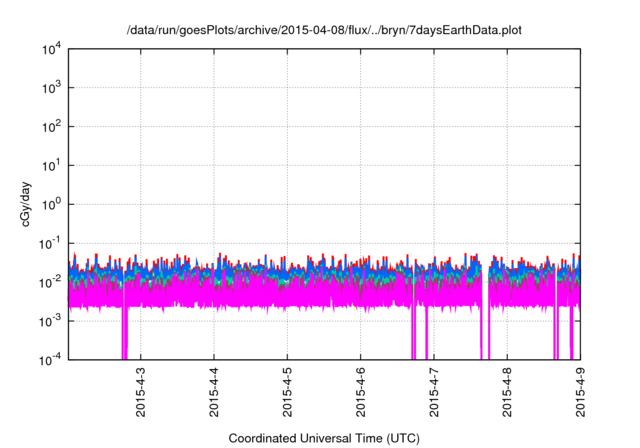Screen dimensions: 640x448
Task: Click the 10^4 y-axis tick label
Action: click(x=52, y=50)
